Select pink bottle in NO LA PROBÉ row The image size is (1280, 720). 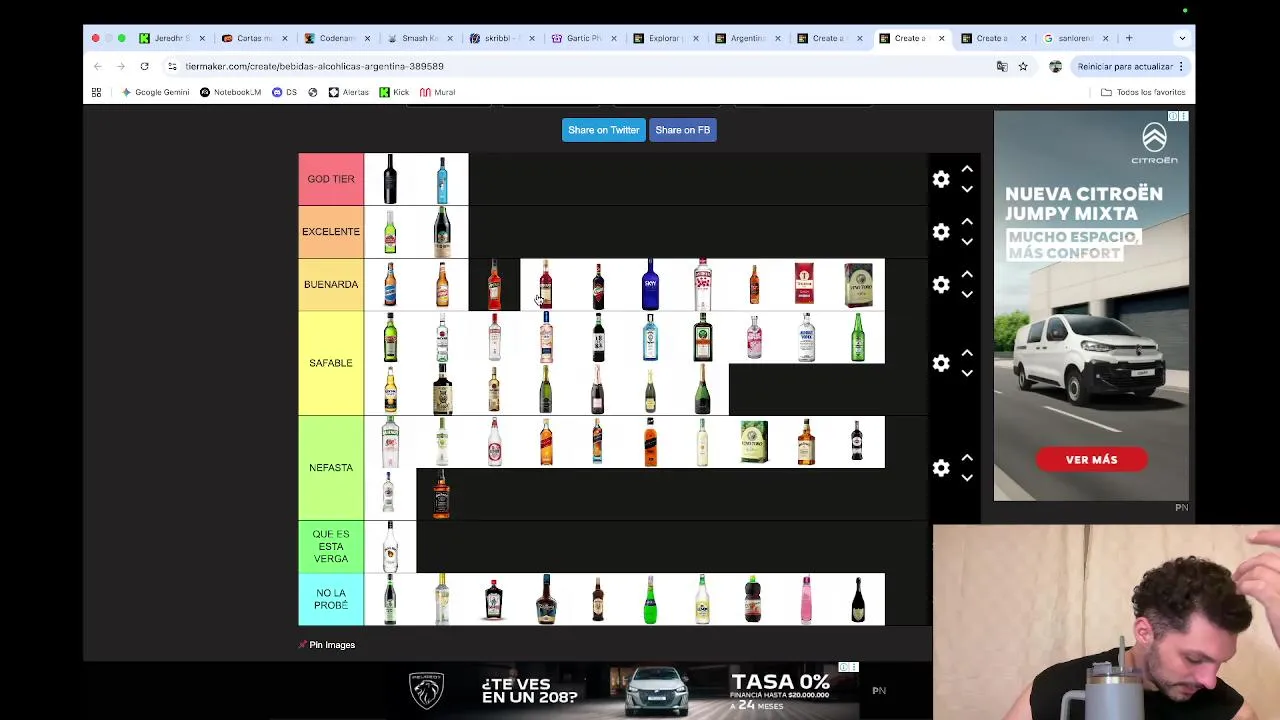tap(806, 599)
